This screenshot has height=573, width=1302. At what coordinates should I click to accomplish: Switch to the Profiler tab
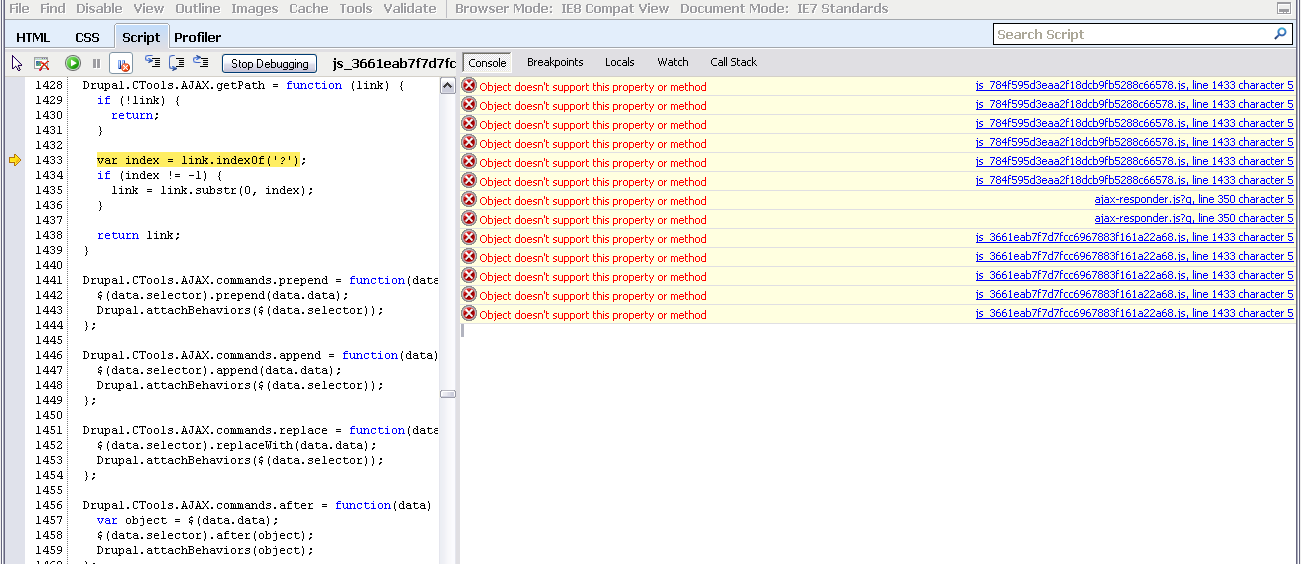pos(197,37)
